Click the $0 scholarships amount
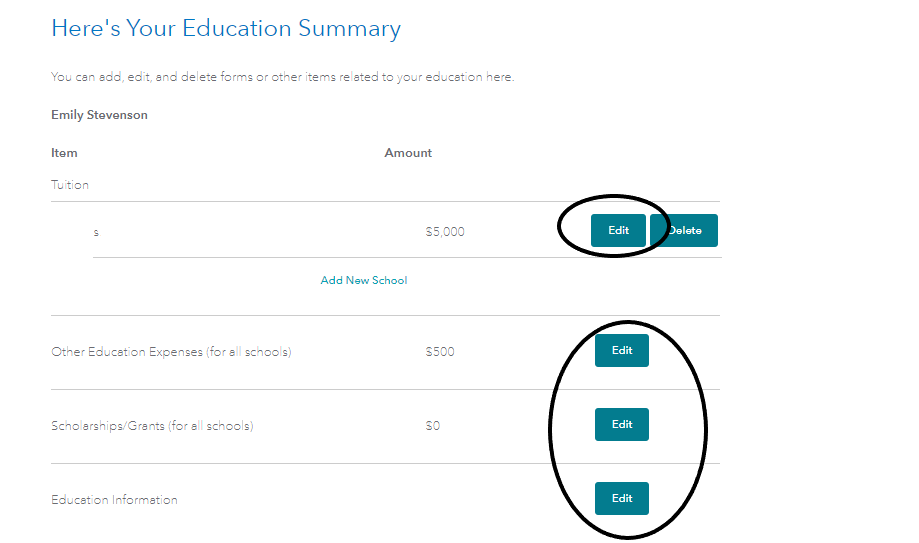The height and width of the screenshot is (543, 919). point(433,426)
